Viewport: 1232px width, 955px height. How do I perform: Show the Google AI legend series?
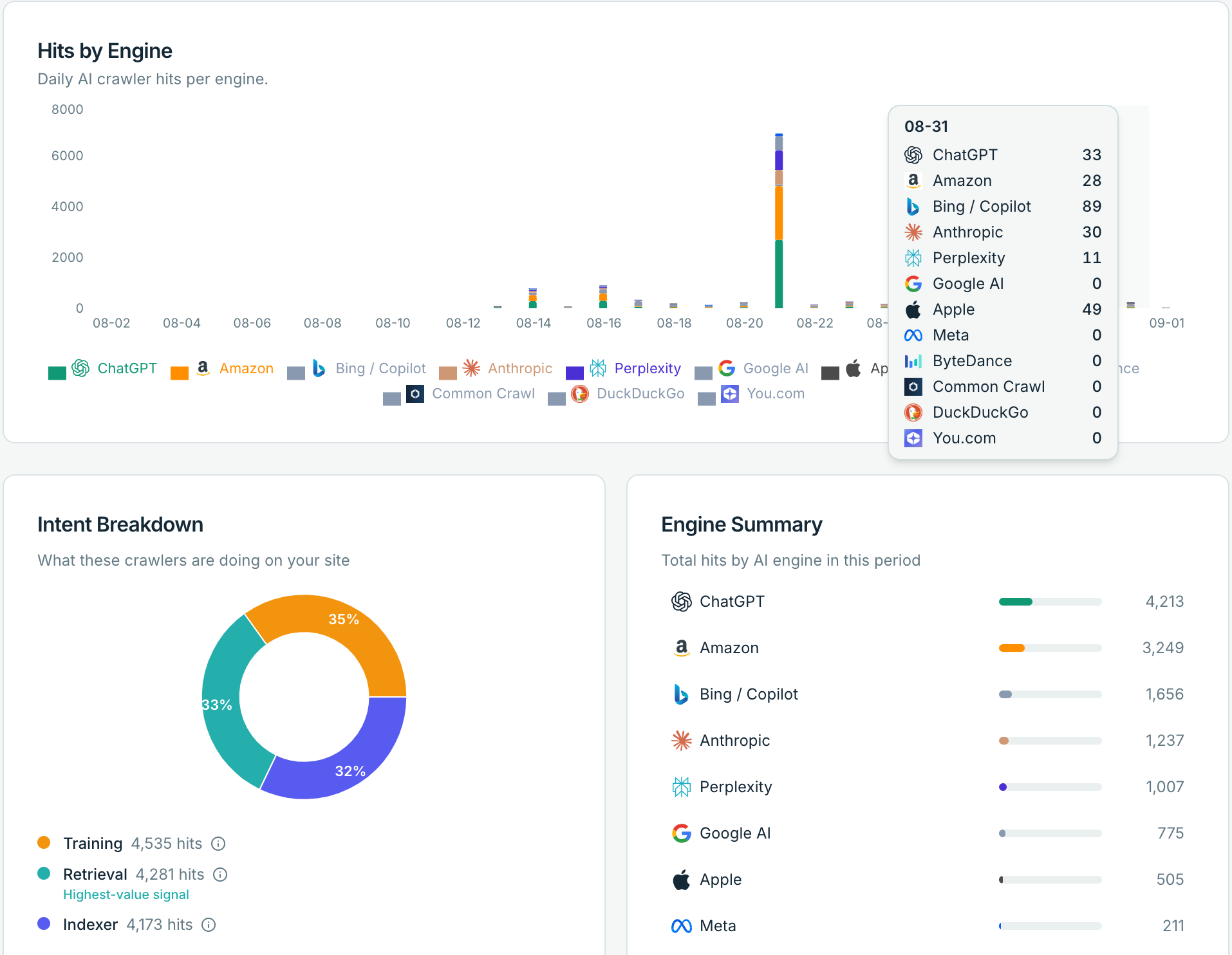point(752,369)
